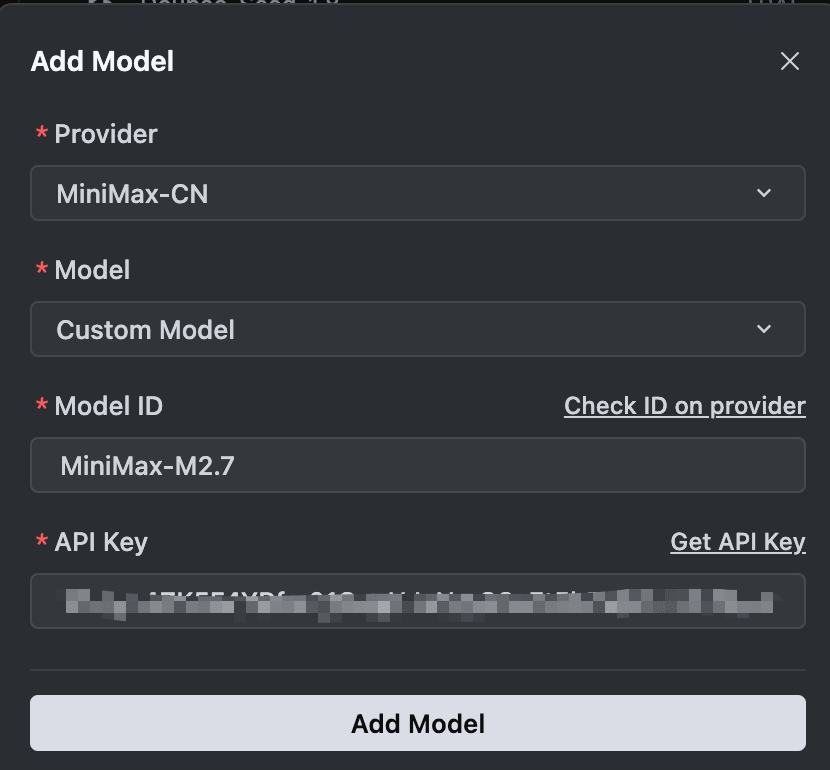
Task: Expand the provider list to change MiniMax-CN
Action: click(x=417, y=193)
